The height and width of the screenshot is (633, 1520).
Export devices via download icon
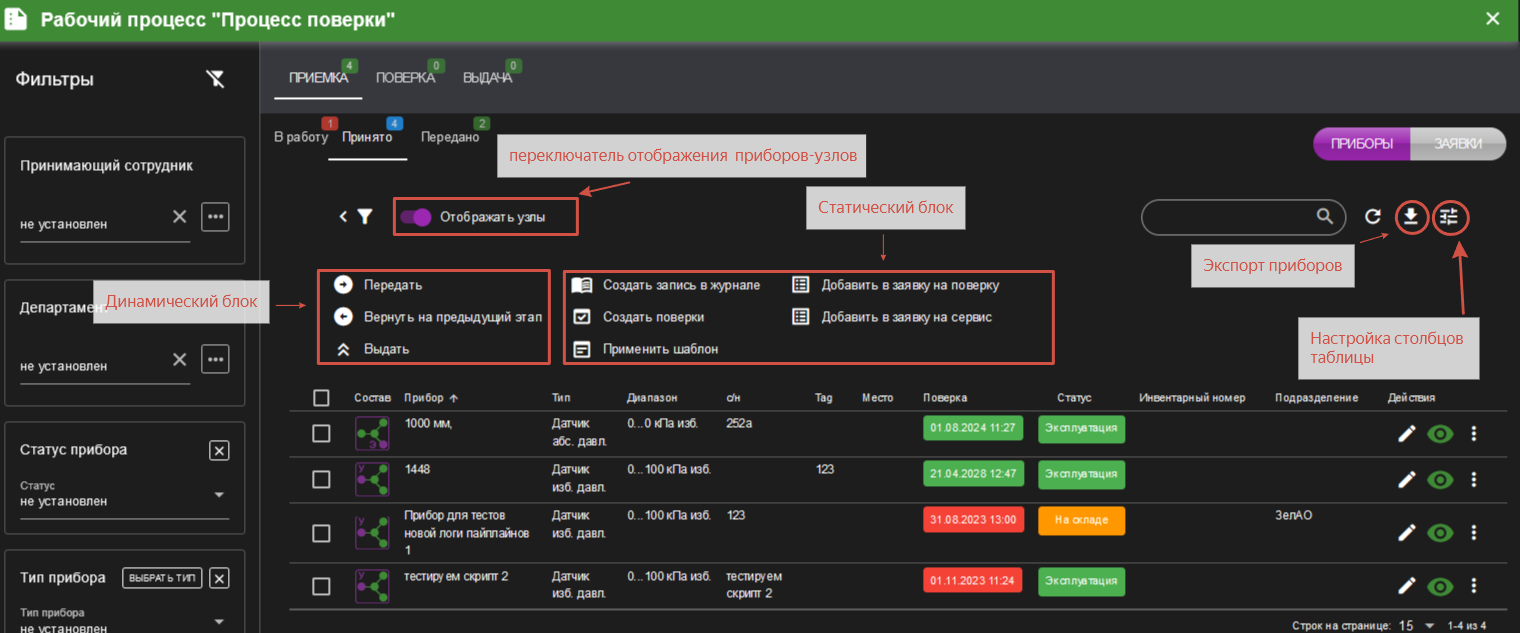click(x=1411, y=216)
